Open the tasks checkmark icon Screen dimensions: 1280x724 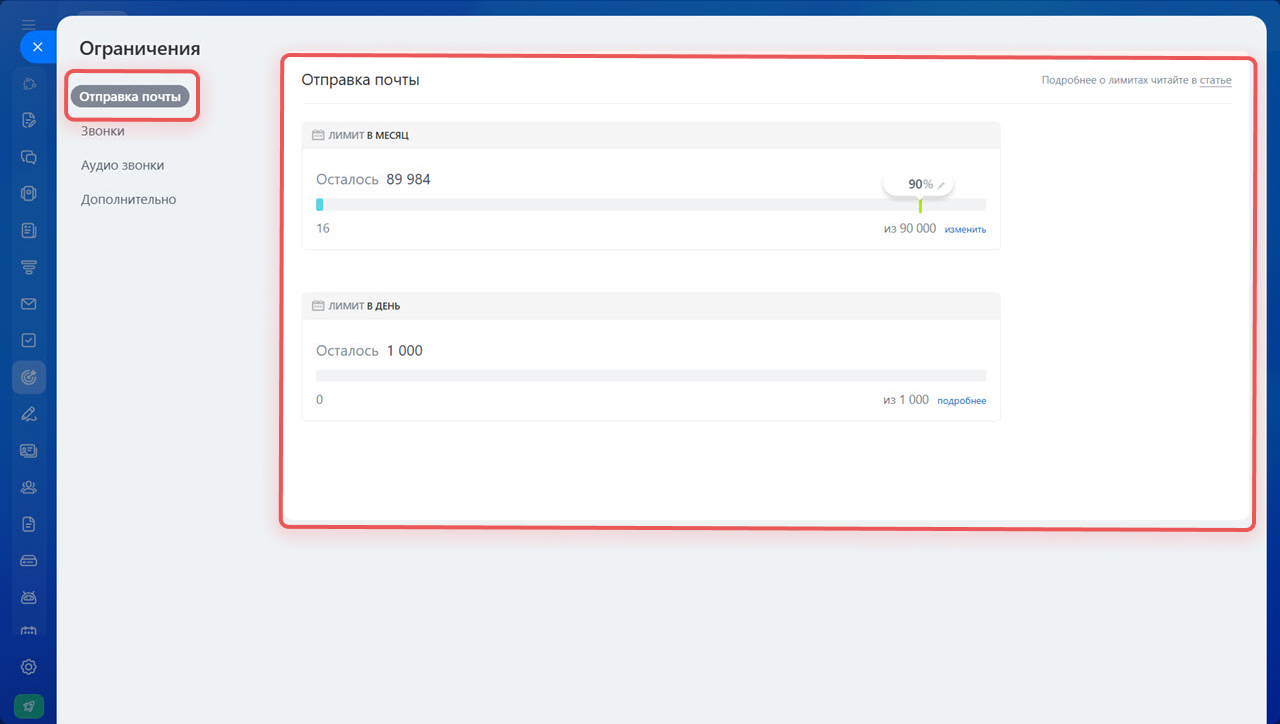(x=28, y=340)
